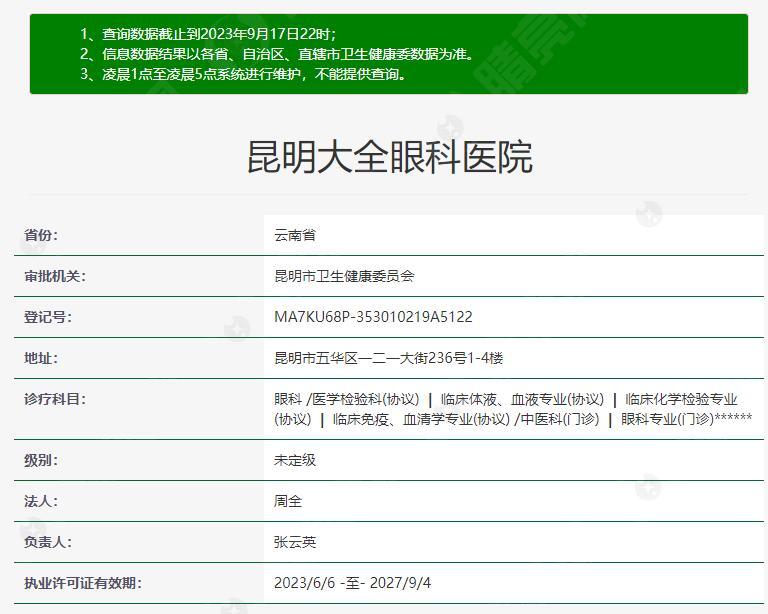
Task: Click the 审批机关 label
Action: [55, 276]
